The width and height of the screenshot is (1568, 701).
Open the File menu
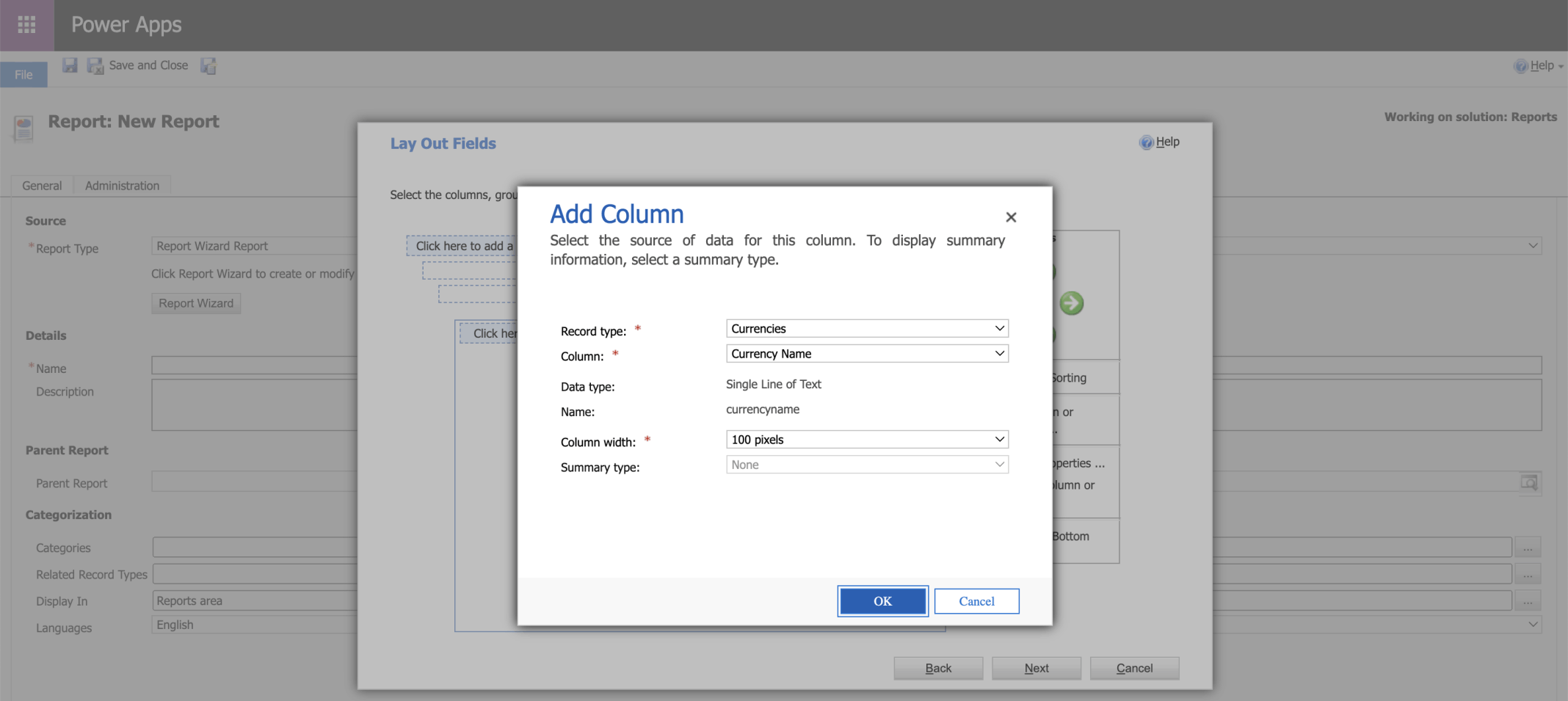[23, 74]
